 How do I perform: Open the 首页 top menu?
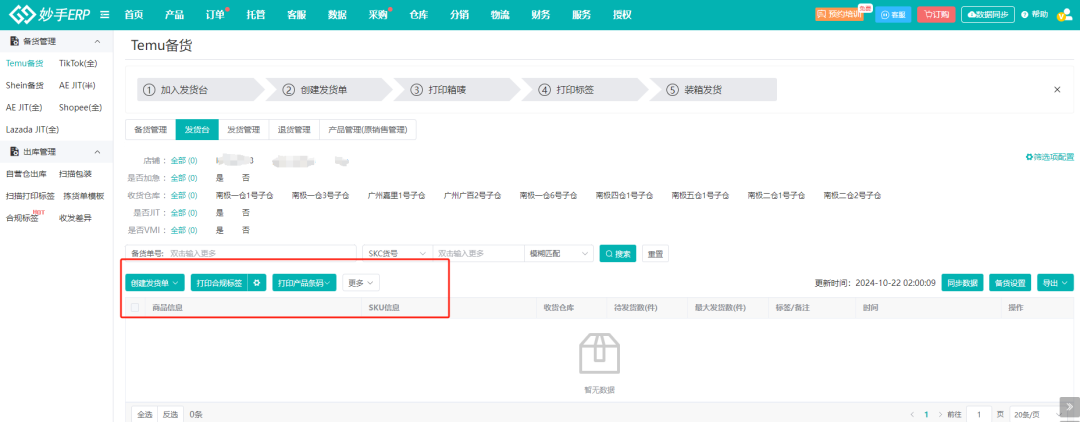(x=134, y=14)
